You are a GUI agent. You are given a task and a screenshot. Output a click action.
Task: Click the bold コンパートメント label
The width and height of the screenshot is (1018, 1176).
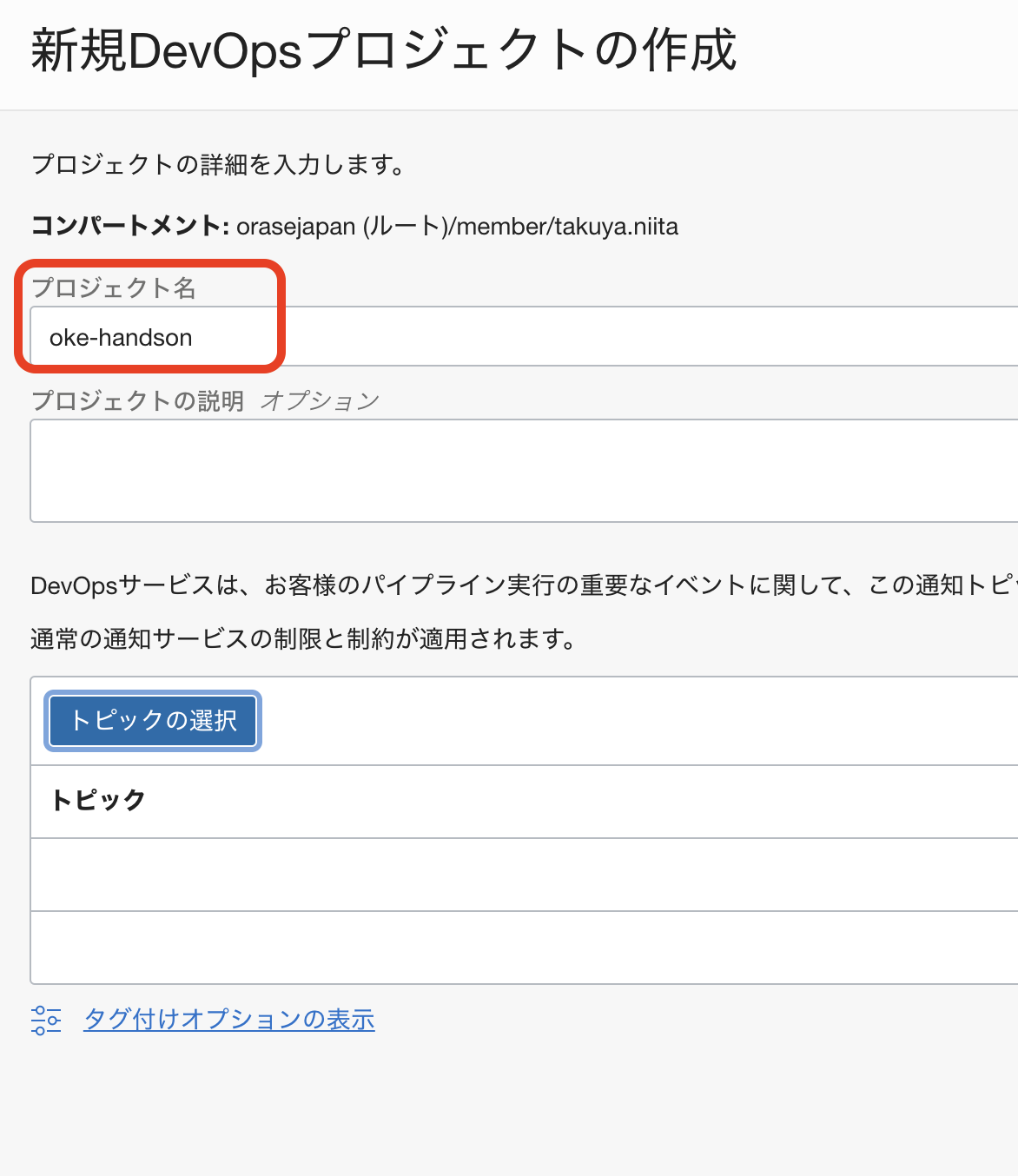click(x=129, y=227)
